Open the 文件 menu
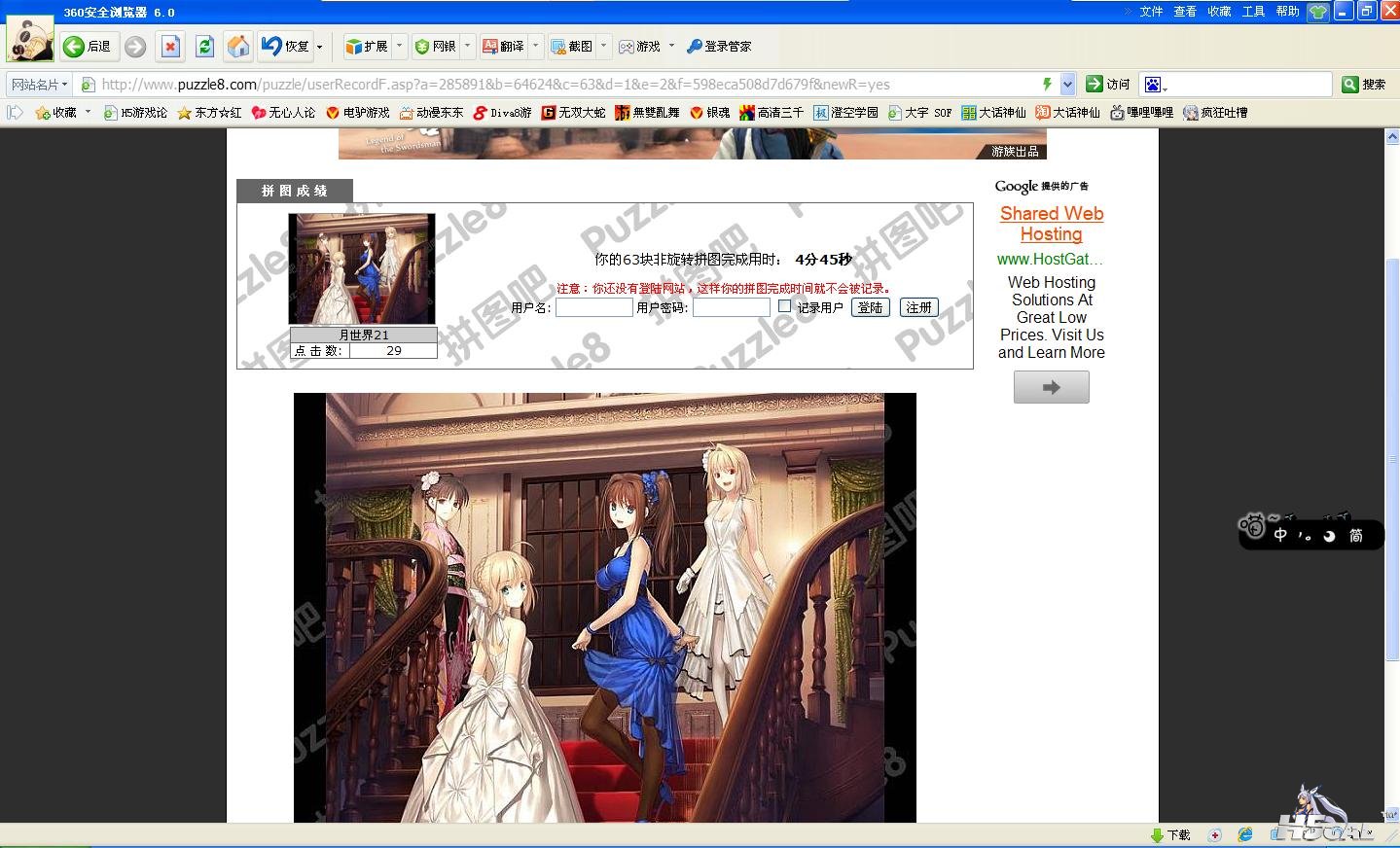1400x848 pixels. (x=1151, y=12)
